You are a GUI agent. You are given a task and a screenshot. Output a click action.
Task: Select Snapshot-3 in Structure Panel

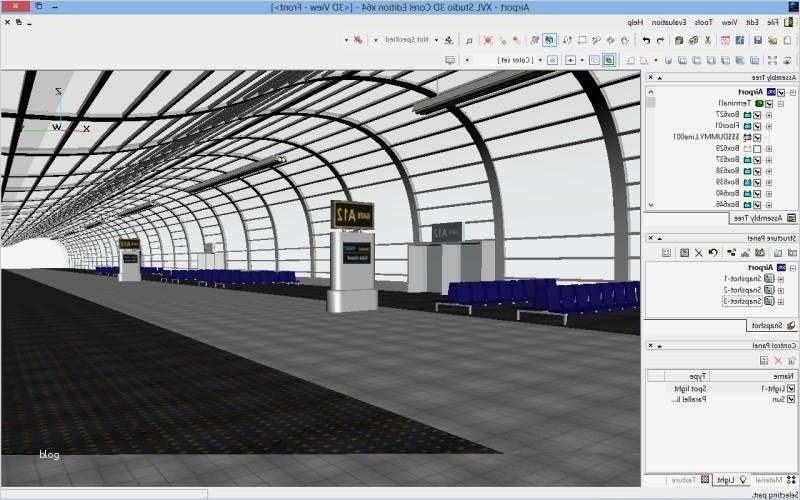pyautogui.click(x=743, y=302)
